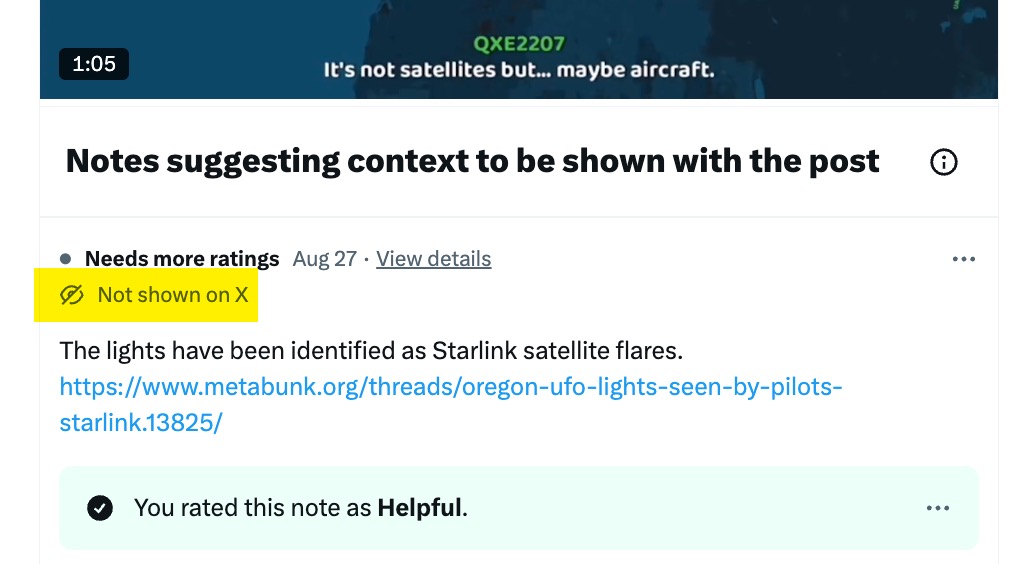This screenshot has width=1018, height=564.
Task: Click the You rated this note text
Action: coord(253,508)
